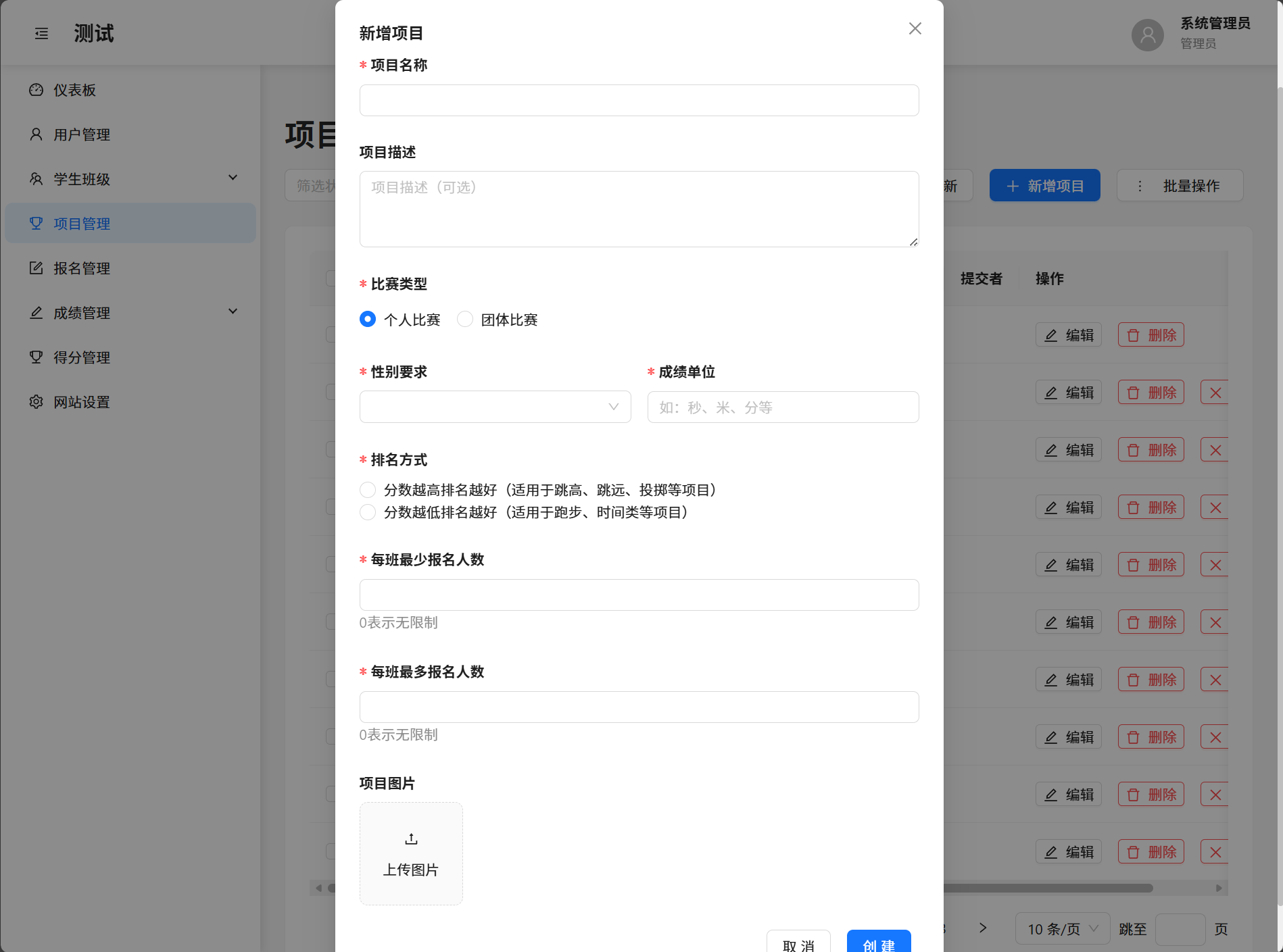Click the 仪表板 dashboard icon
This screenshot has height=952, width=1283.
37,90
